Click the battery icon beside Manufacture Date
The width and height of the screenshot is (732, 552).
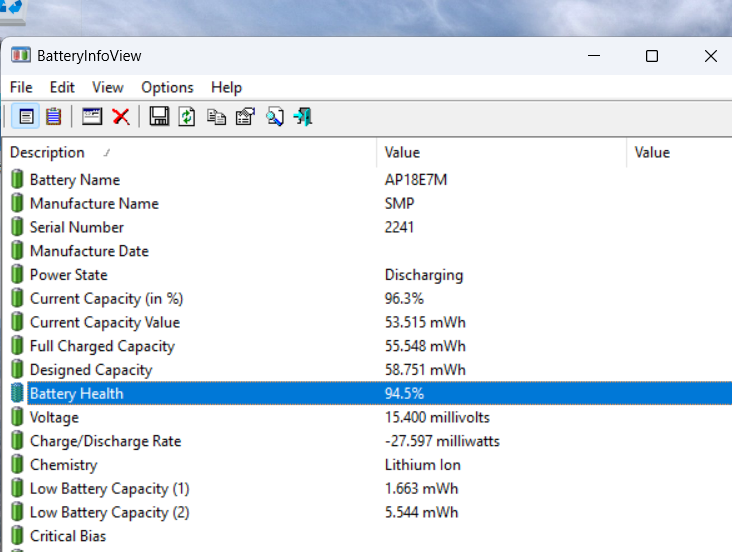[x=17, y=251]
